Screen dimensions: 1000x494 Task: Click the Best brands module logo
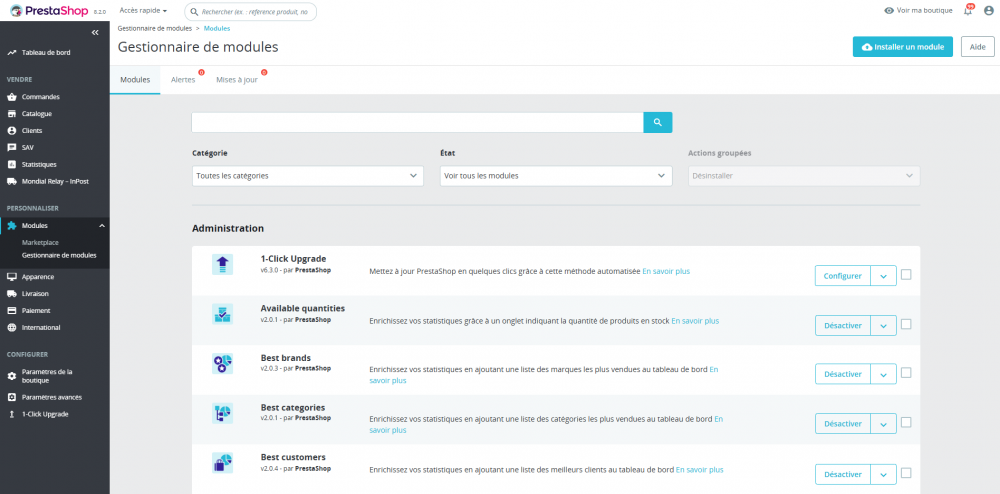pos(223,363)
